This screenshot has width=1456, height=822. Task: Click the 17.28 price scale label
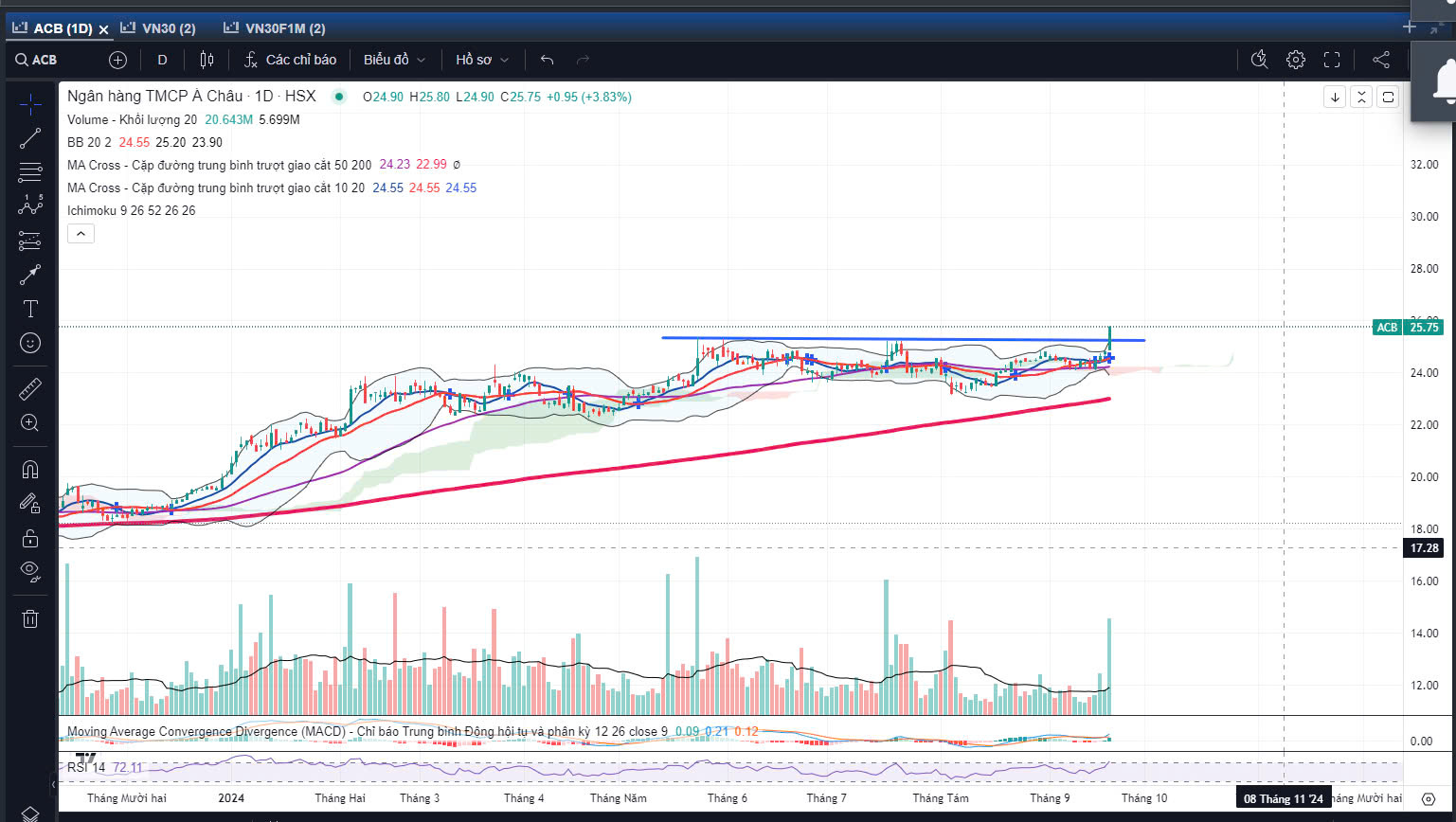1424,548
